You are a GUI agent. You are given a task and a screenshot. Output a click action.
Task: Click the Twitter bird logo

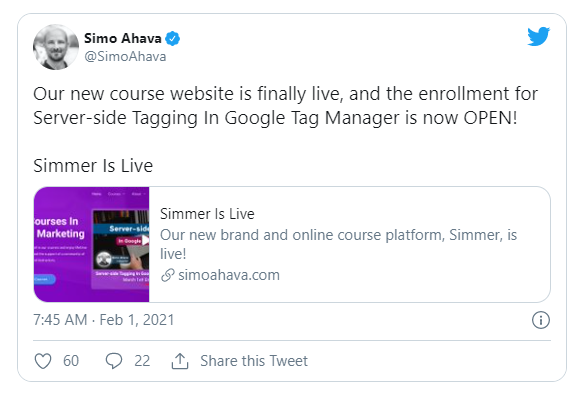[x=539, y=36]
